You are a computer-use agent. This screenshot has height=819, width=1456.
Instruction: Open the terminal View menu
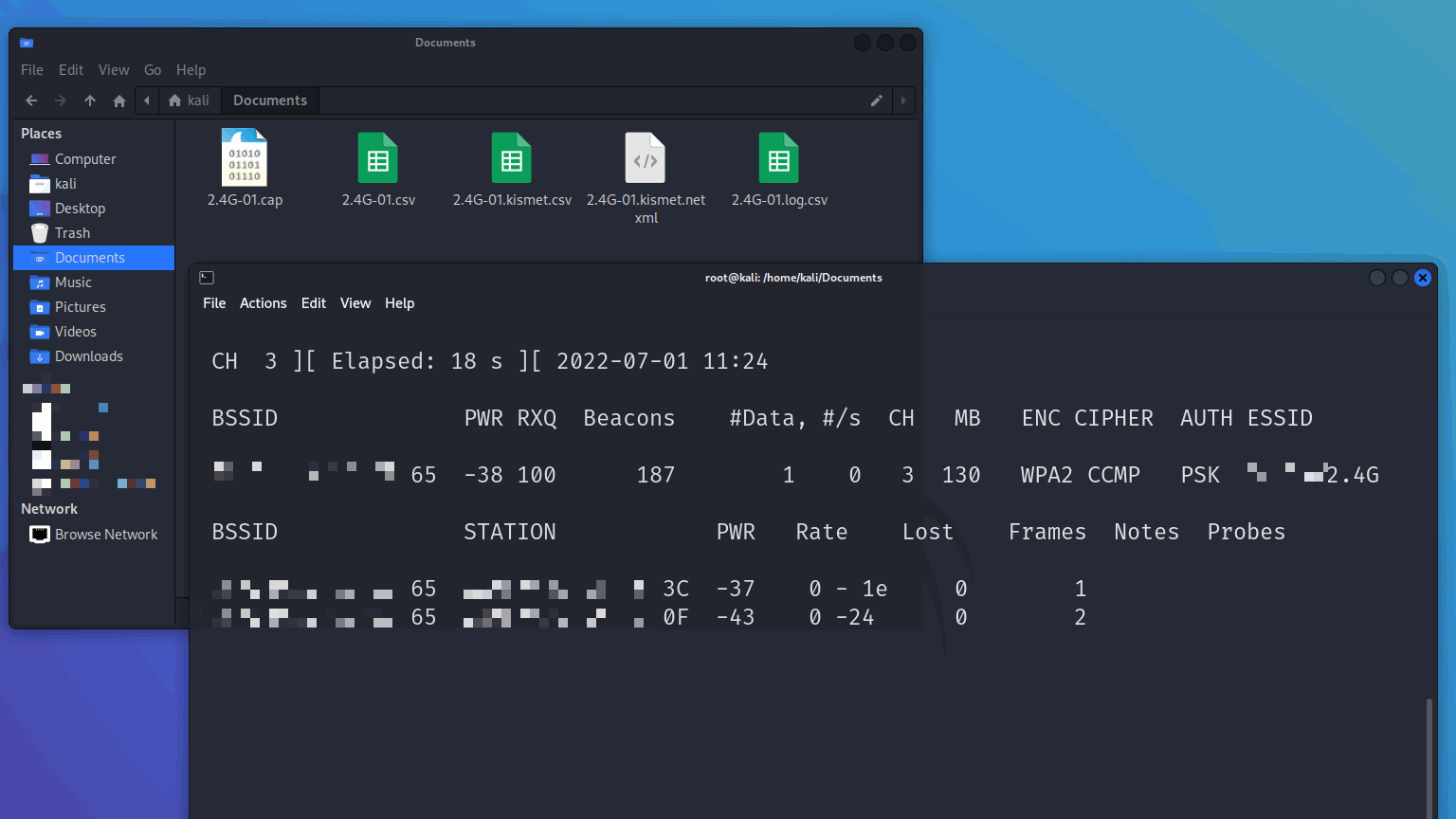pos(355,303)
